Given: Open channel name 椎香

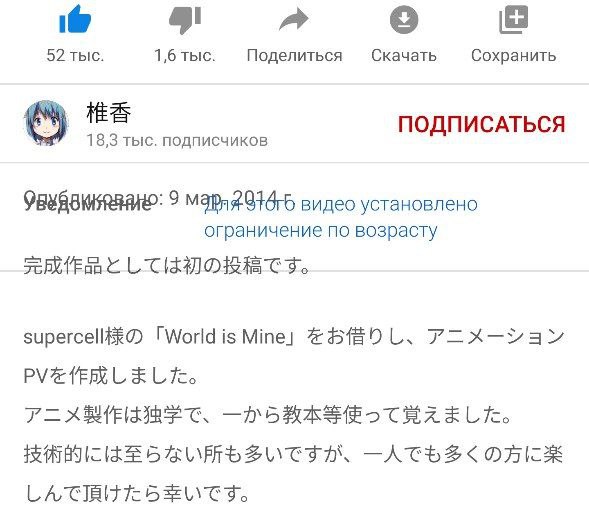Looking at the screenshot, I should [x=109, y=112].
